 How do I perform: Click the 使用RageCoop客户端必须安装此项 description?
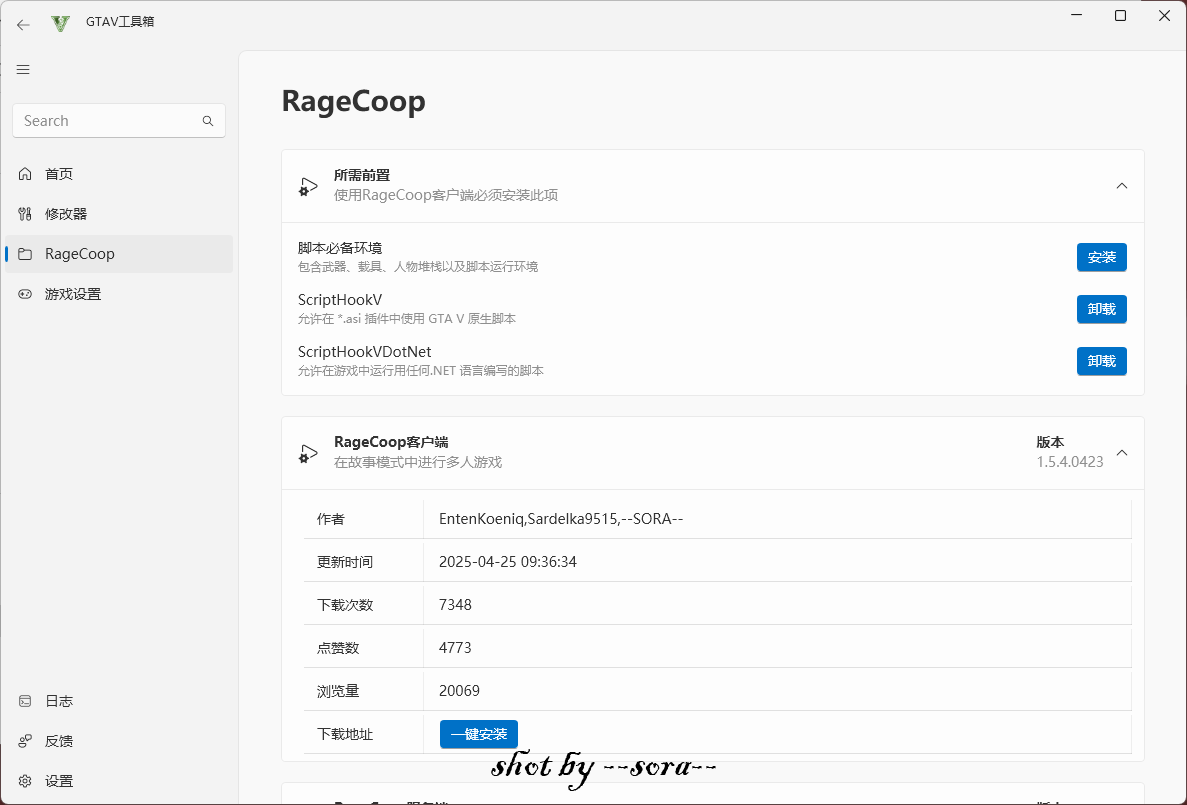pos(446,195)
